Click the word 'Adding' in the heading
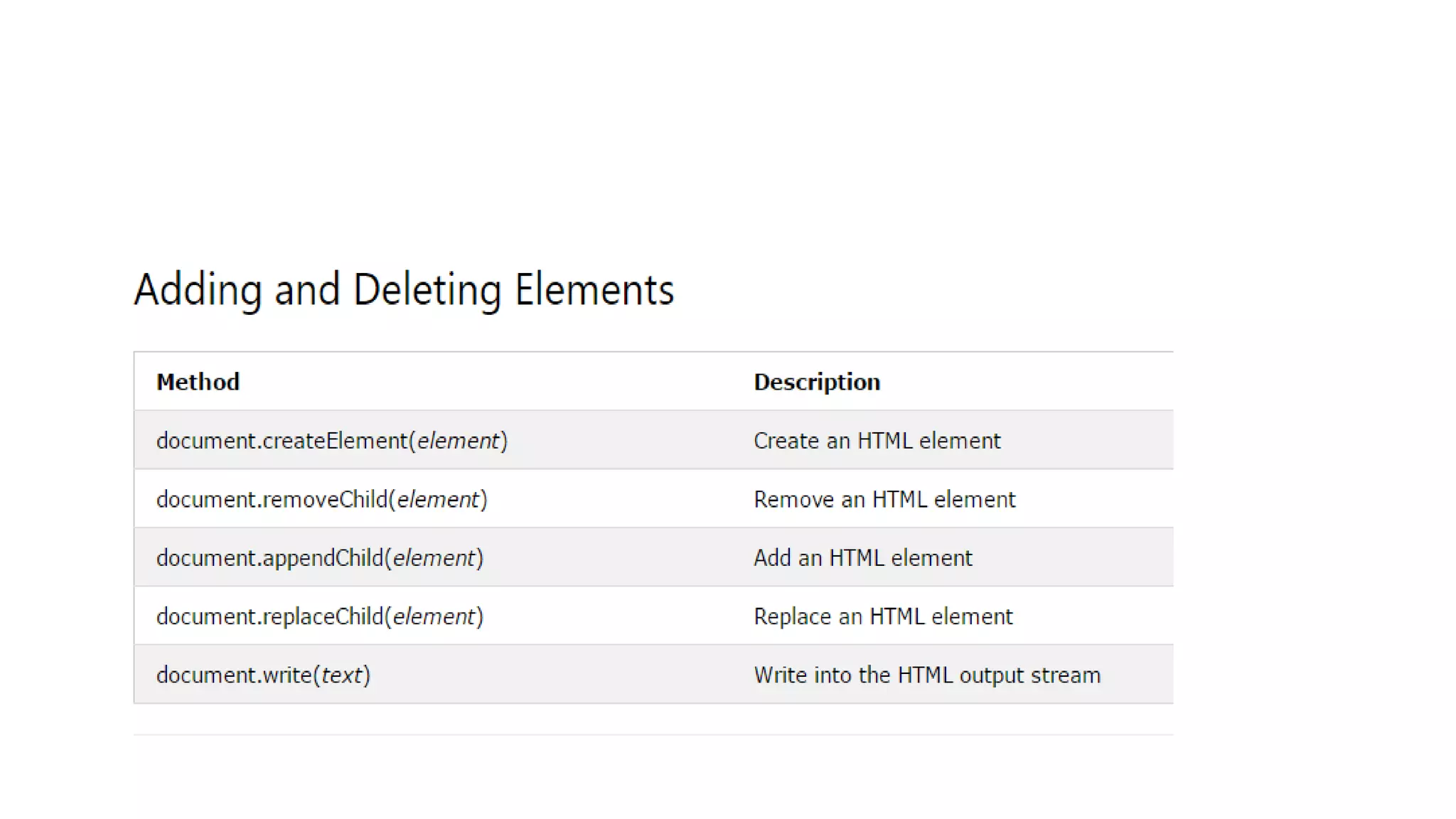This screenshot has width=1456, height=819. [x=198, y=290]
